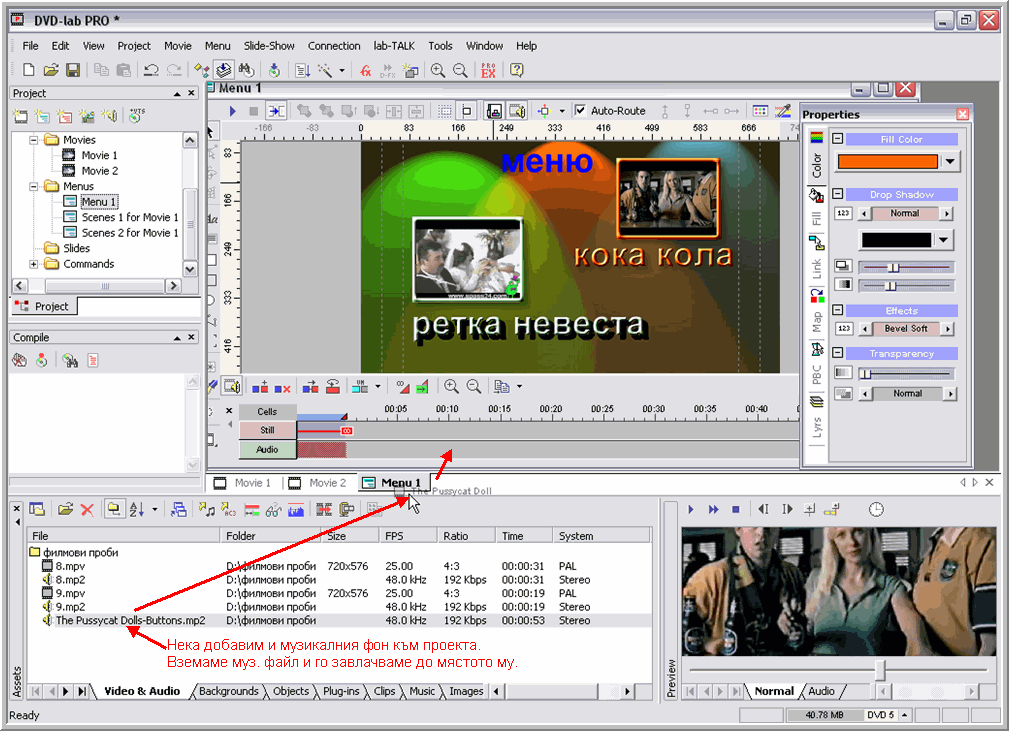Open the Connection menu

tap(334, 46)
